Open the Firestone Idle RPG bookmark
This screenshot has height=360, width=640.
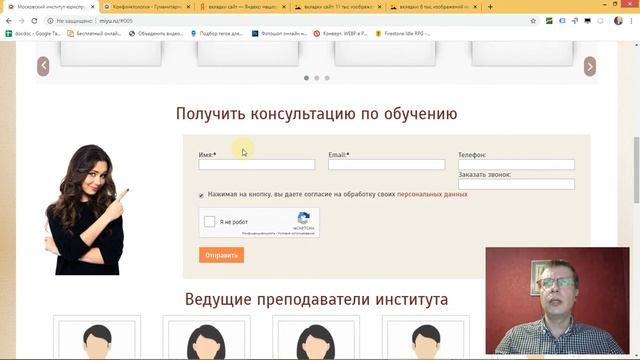click(402, 33)
